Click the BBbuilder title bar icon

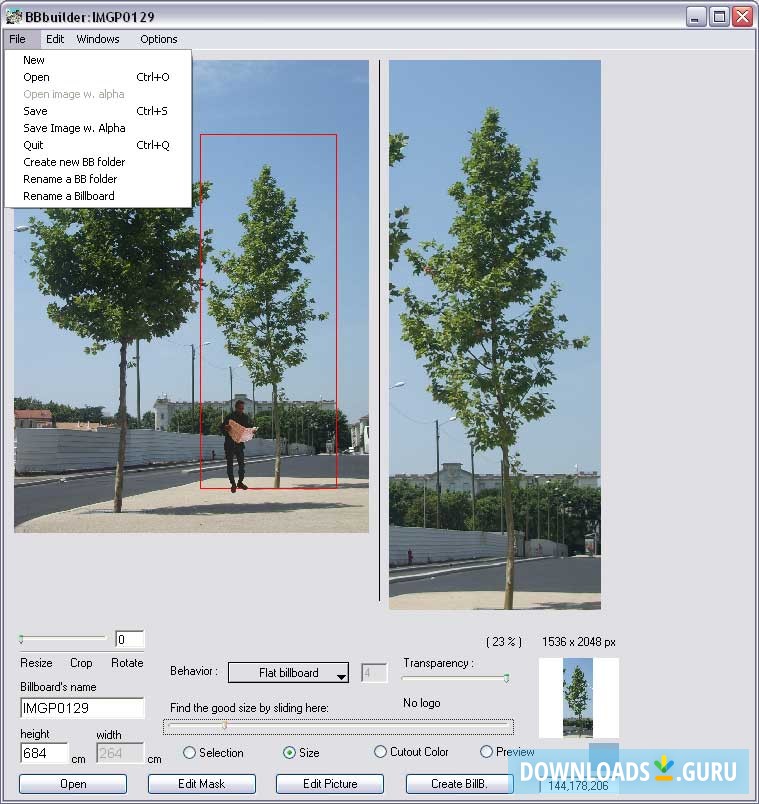pyautogui.click(x=14, y=17)
